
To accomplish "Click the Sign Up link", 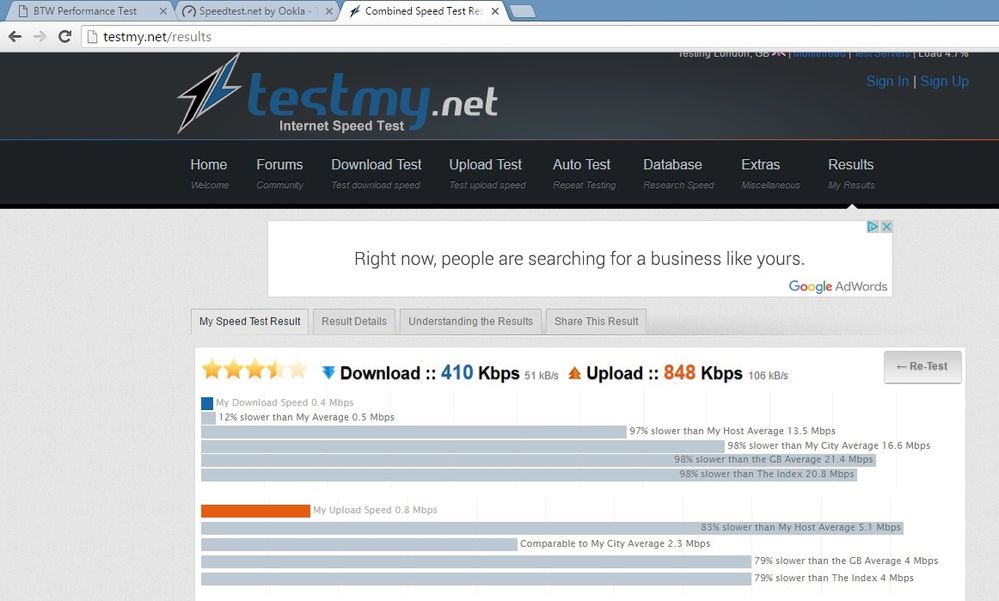I will pos(944,81).
